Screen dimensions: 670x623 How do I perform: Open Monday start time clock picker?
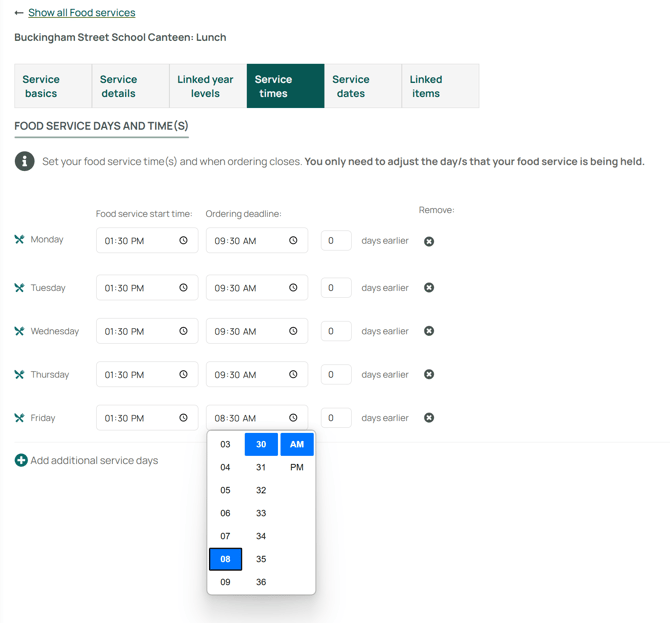point(183,241)
